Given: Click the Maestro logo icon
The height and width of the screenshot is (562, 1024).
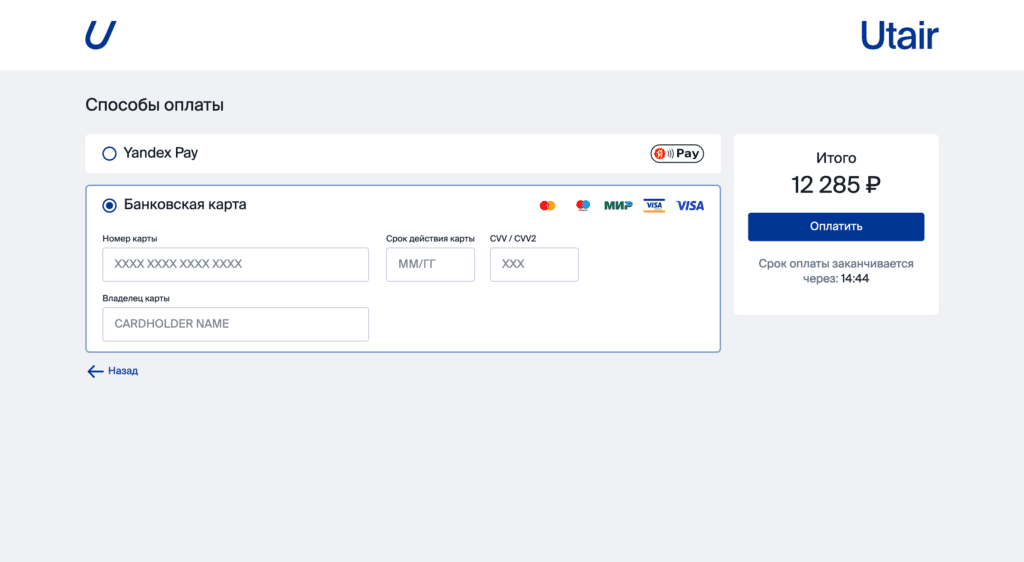Looking at the screenshot, I should coord(583,206).
